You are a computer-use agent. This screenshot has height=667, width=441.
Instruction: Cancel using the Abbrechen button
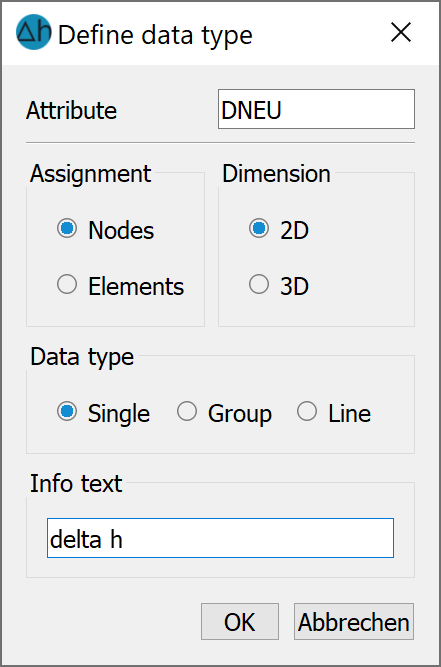(353, 621)
